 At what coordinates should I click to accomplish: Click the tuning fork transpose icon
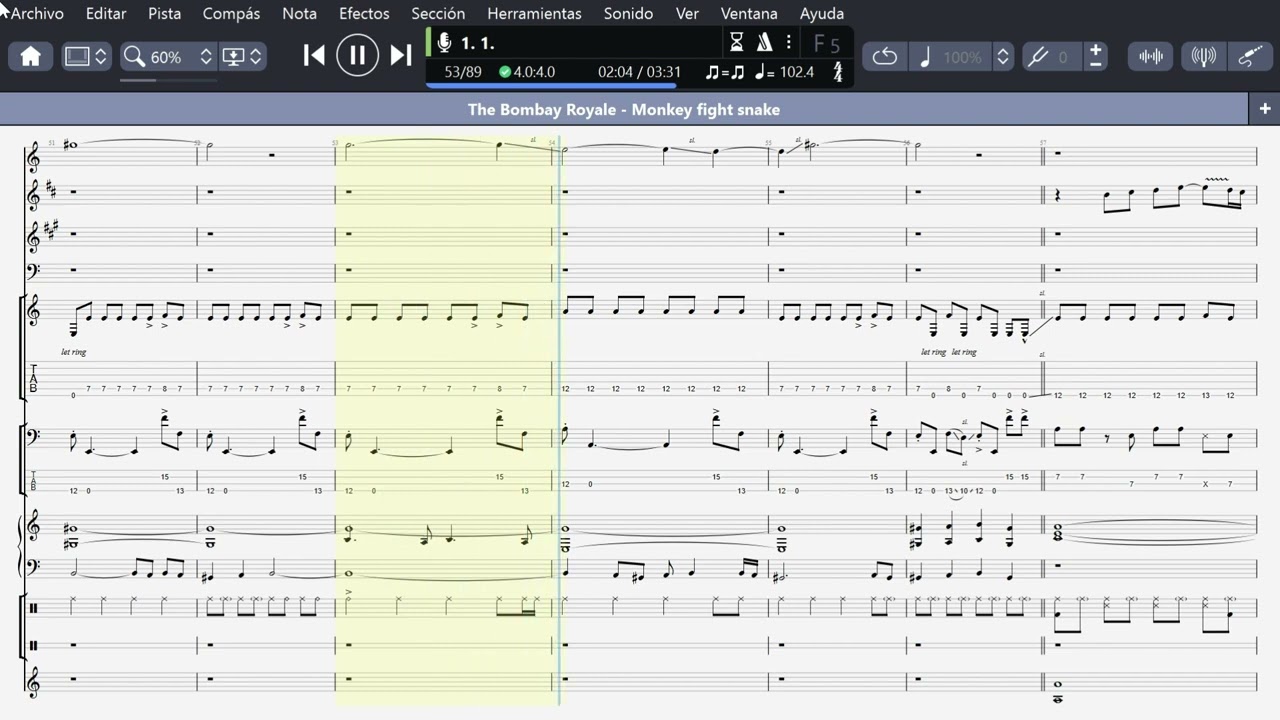tap(1037, 57)
